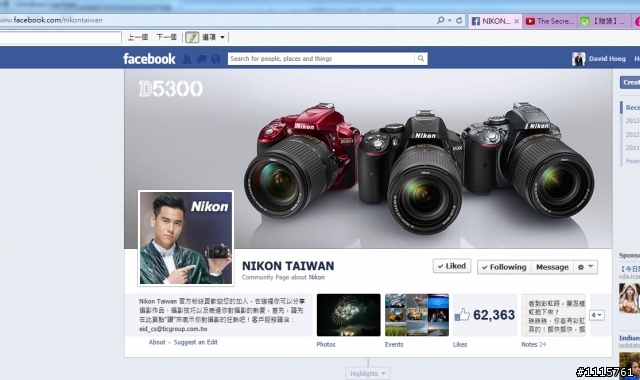Image resolution: width=640 pixels, height=380 pixels.
Task: Click the 2011 timeline year
Action: 632,147
